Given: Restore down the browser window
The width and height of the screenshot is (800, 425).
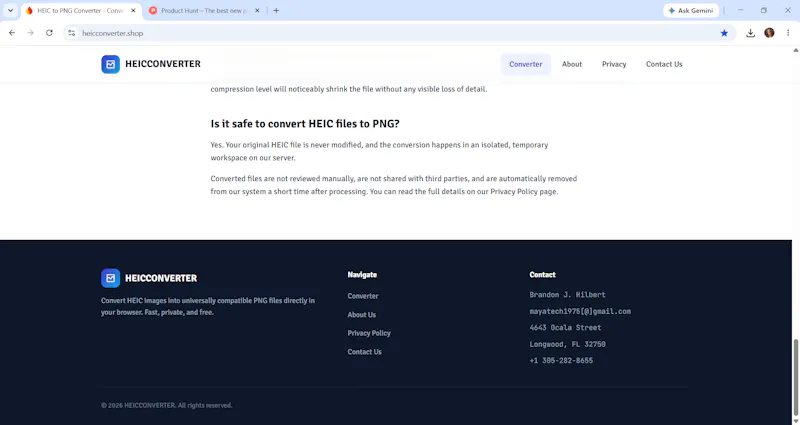Looking at the screenshot, I should (x=764, y=10).
